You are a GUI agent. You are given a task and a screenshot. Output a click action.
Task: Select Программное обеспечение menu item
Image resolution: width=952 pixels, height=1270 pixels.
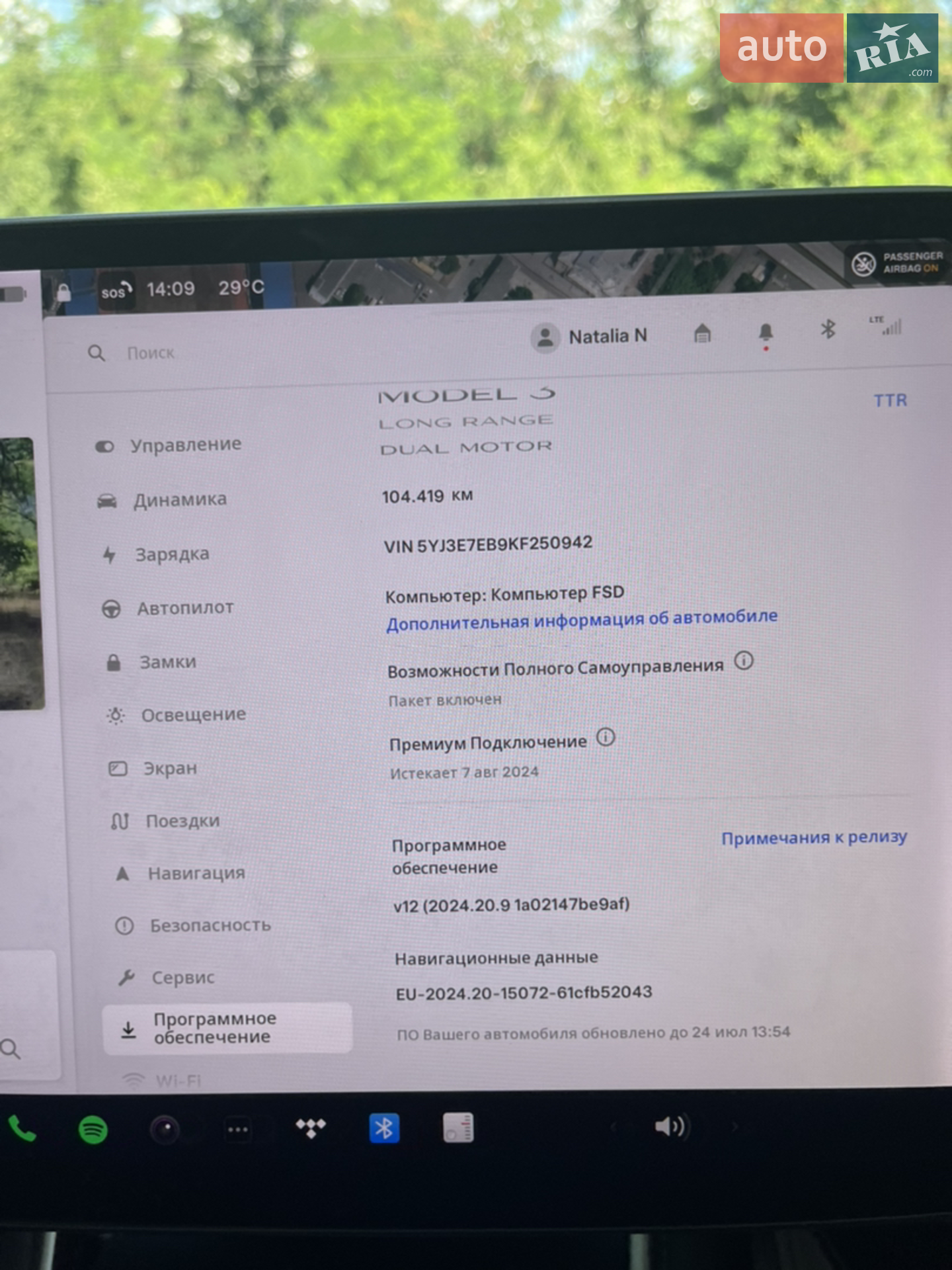click(227, 1028)
